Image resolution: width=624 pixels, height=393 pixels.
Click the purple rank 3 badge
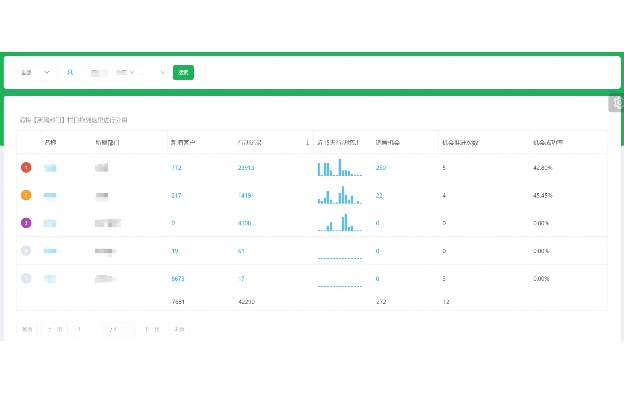coord(26,223)
